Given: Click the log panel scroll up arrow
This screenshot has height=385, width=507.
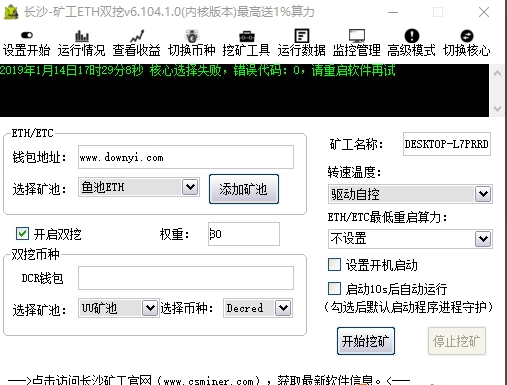Looking at the screenshot, I should [498, 73].
